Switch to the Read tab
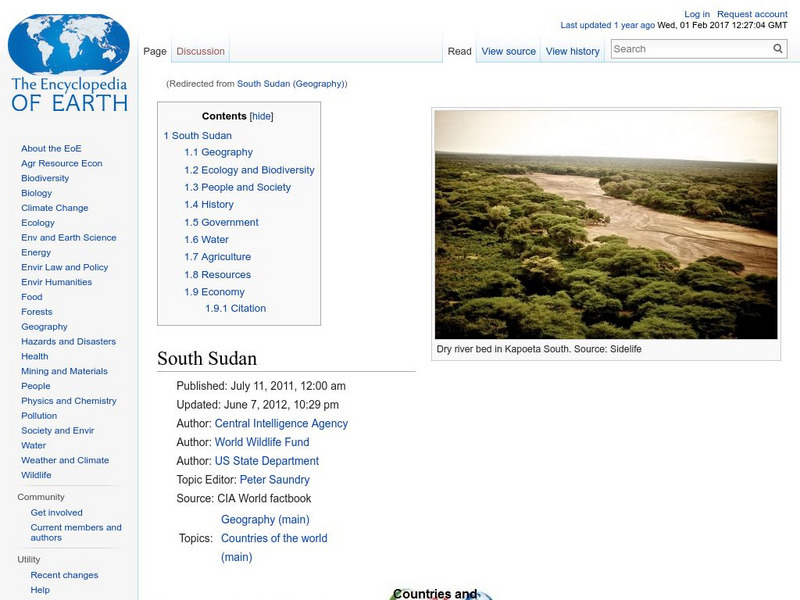Viewport: 800px width, 600px height. click(459, 51)
